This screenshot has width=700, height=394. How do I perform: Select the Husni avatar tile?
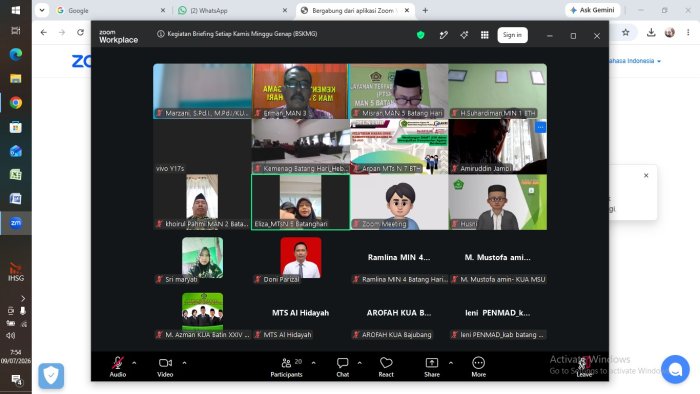[x=498, y=202]
